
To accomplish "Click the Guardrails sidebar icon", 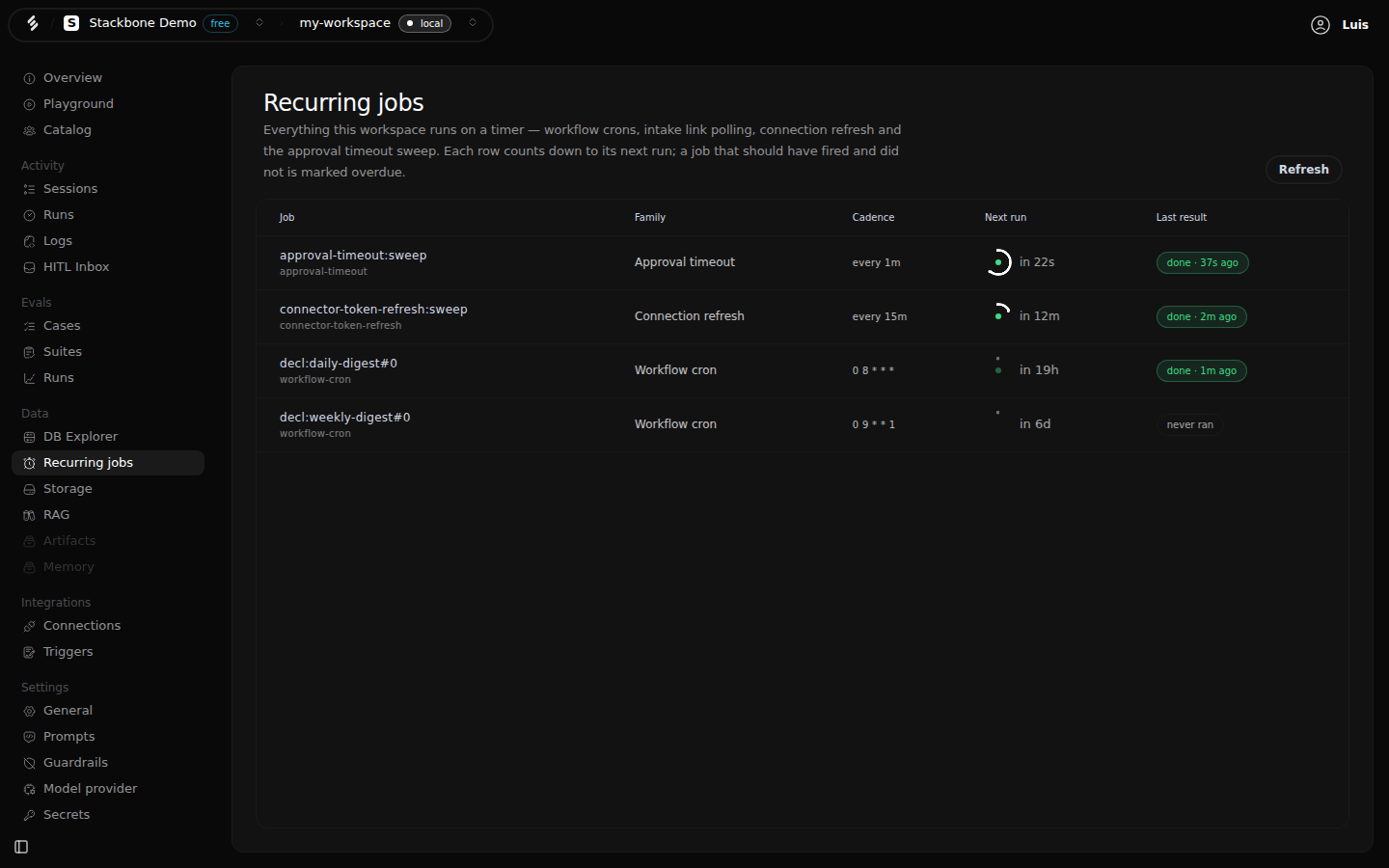I will pyautogui.click(x=29, y=763).
